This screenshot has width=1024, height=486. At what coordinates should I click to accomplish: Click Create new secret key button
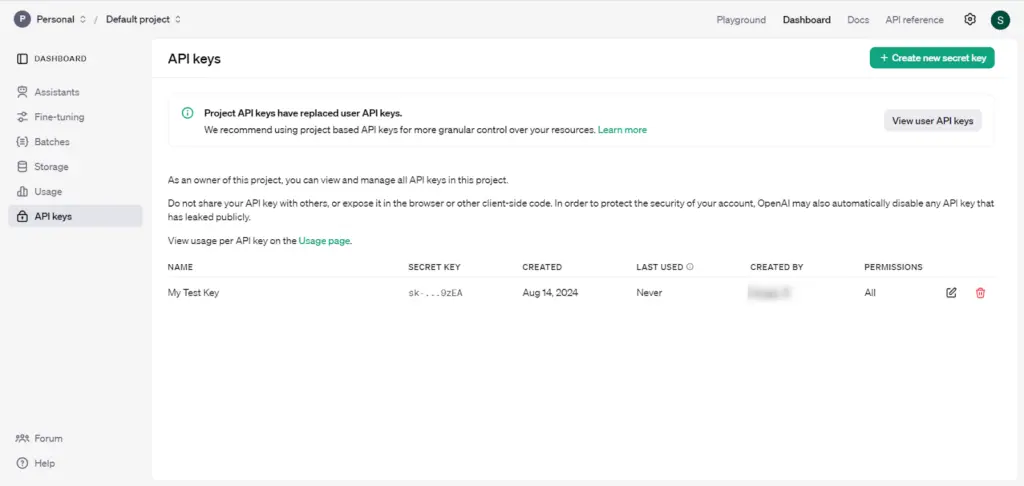[x=932, y=58]
